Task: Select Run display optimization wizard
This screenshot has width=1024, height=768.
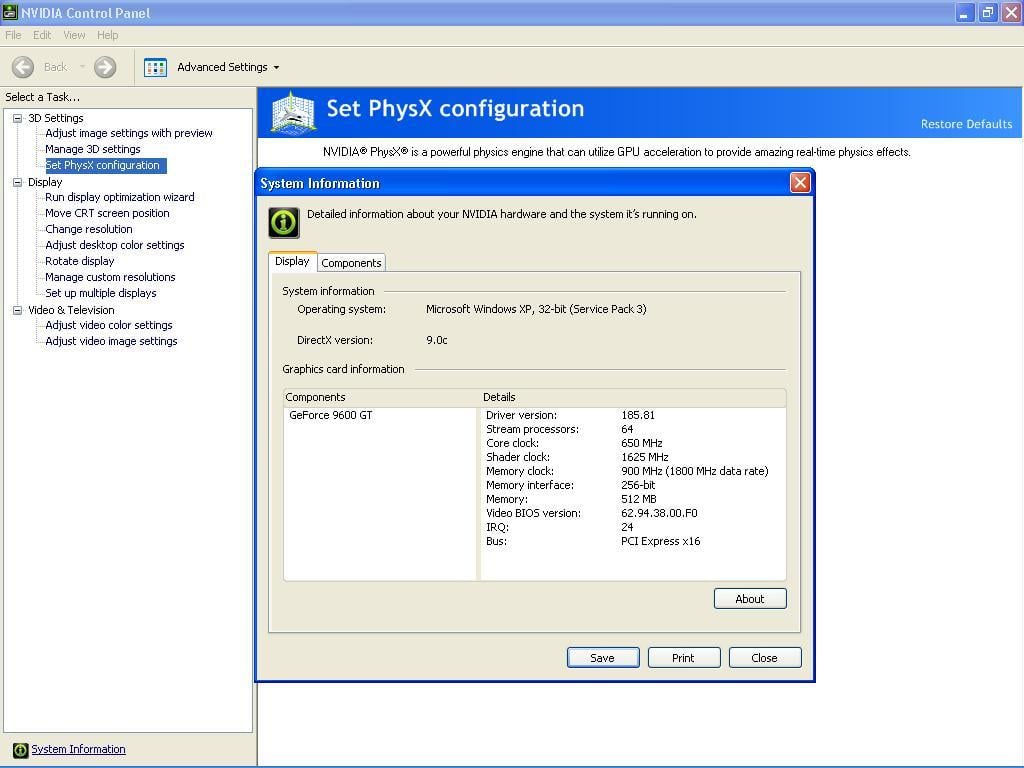Action: [x=120, y=197]
